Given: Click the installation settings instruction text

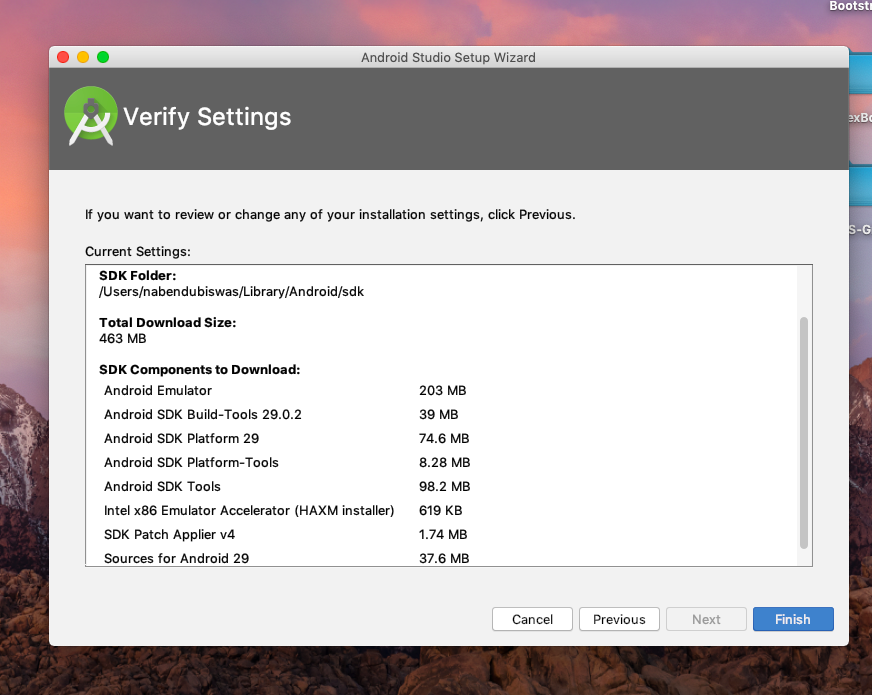Looking at the screenshot, I should point(330,215).
